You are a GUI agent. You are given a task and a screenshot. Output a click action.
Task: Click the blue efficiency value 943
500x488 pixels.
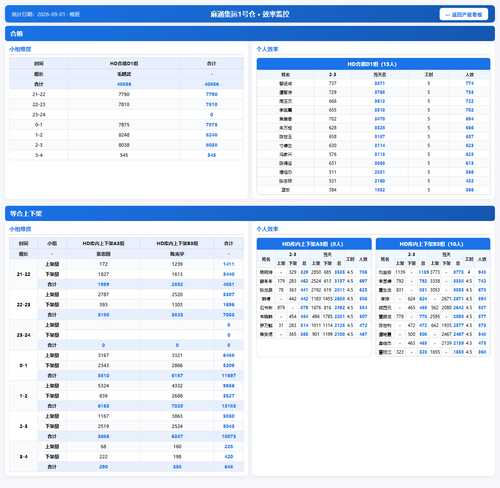(x=482, y=272)
